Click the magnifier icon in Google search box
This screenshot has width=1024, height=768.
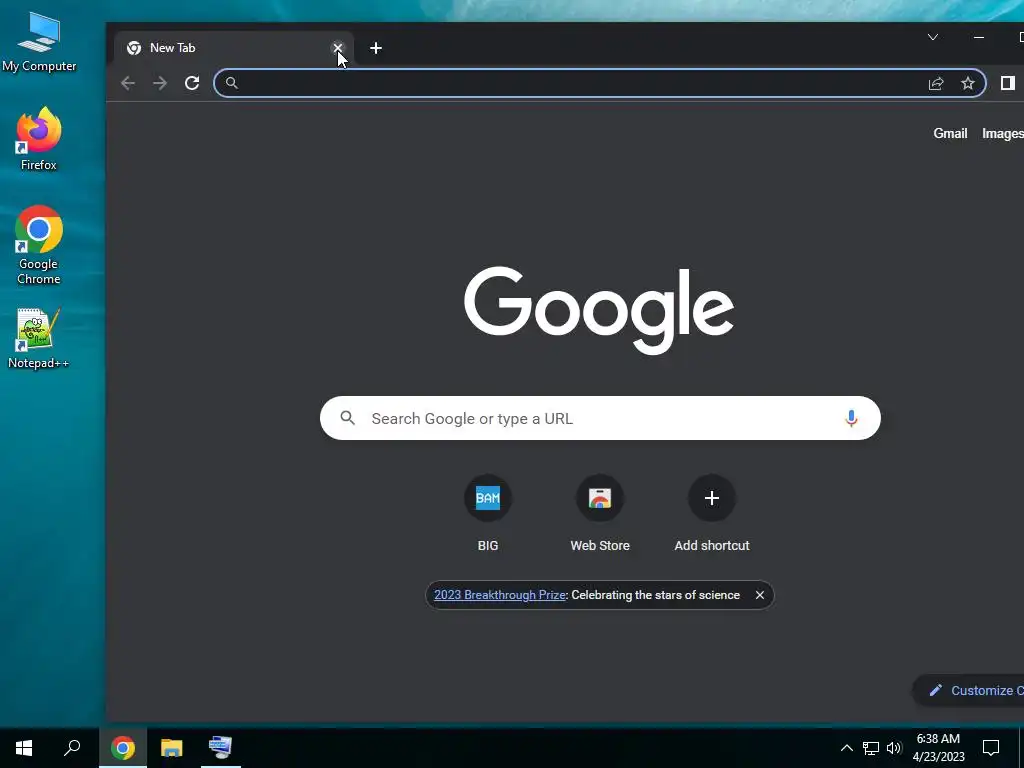click(x=348, y=418)
